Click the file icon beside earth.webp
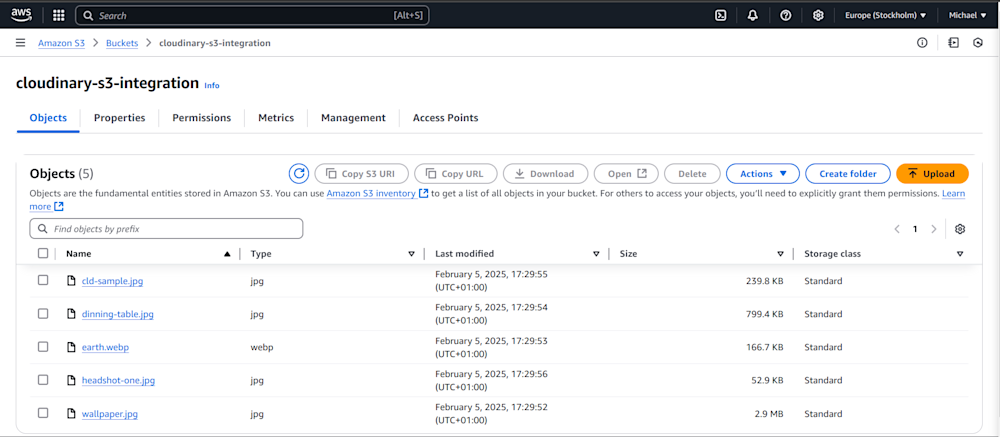Screen dimensions: 1000x437 click(72, 347)
